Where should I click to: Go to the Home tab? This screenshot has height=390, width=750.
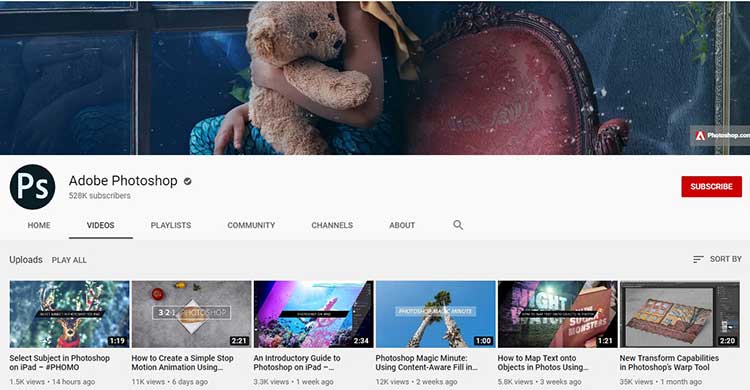[x=39, y=225]
